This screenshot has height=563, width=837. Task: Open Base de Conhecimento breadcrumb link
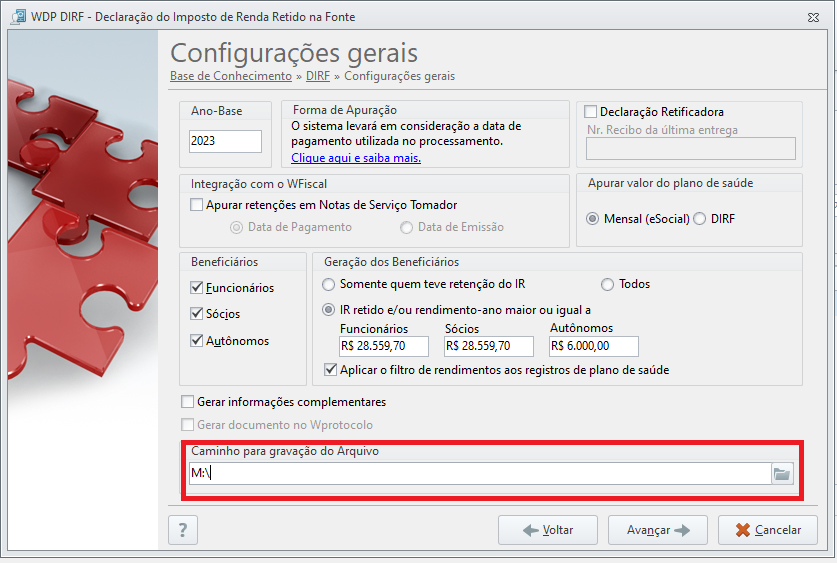[x=231, y=76]
